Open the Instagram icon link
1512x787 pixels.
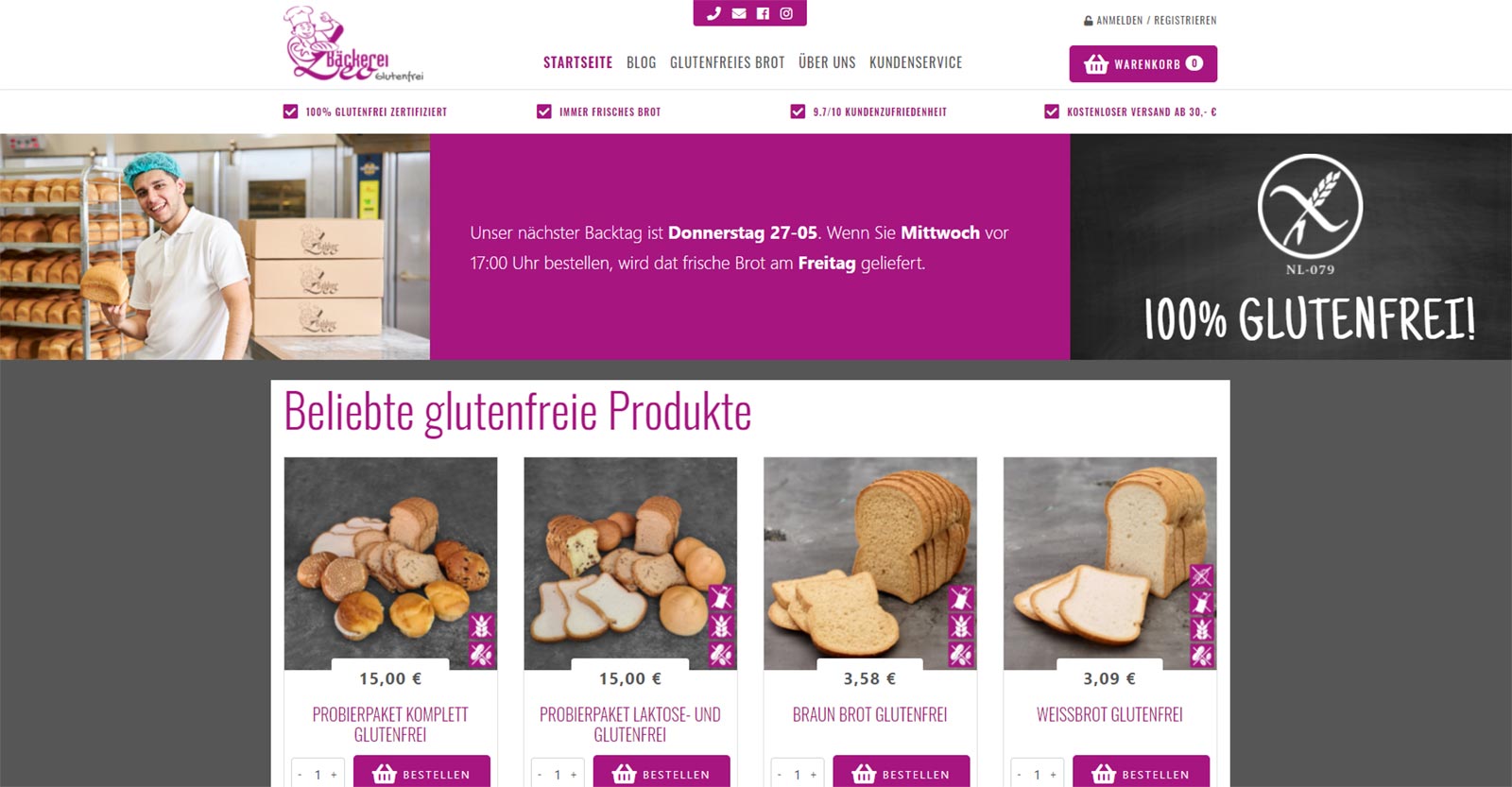pos(786,13)
